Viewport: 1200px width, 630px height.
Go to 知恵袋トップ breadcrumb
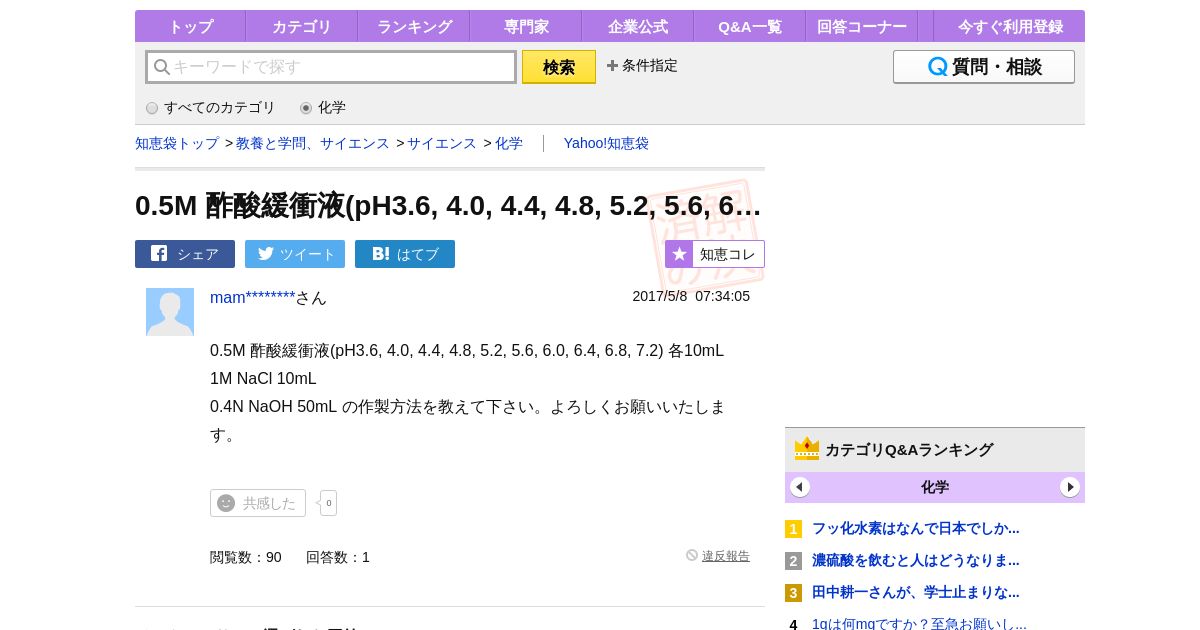pos(177,144)
